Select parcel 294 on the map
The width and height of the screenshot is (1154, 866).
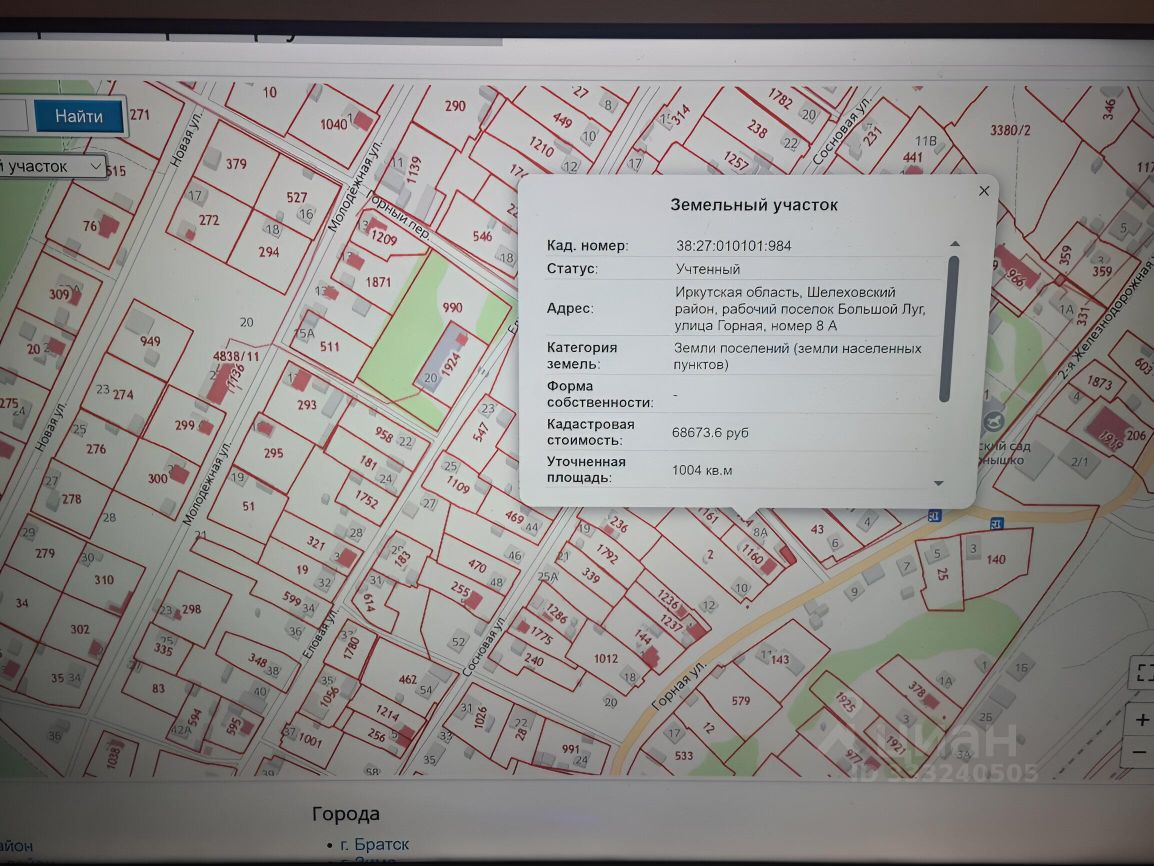point(269,252)
